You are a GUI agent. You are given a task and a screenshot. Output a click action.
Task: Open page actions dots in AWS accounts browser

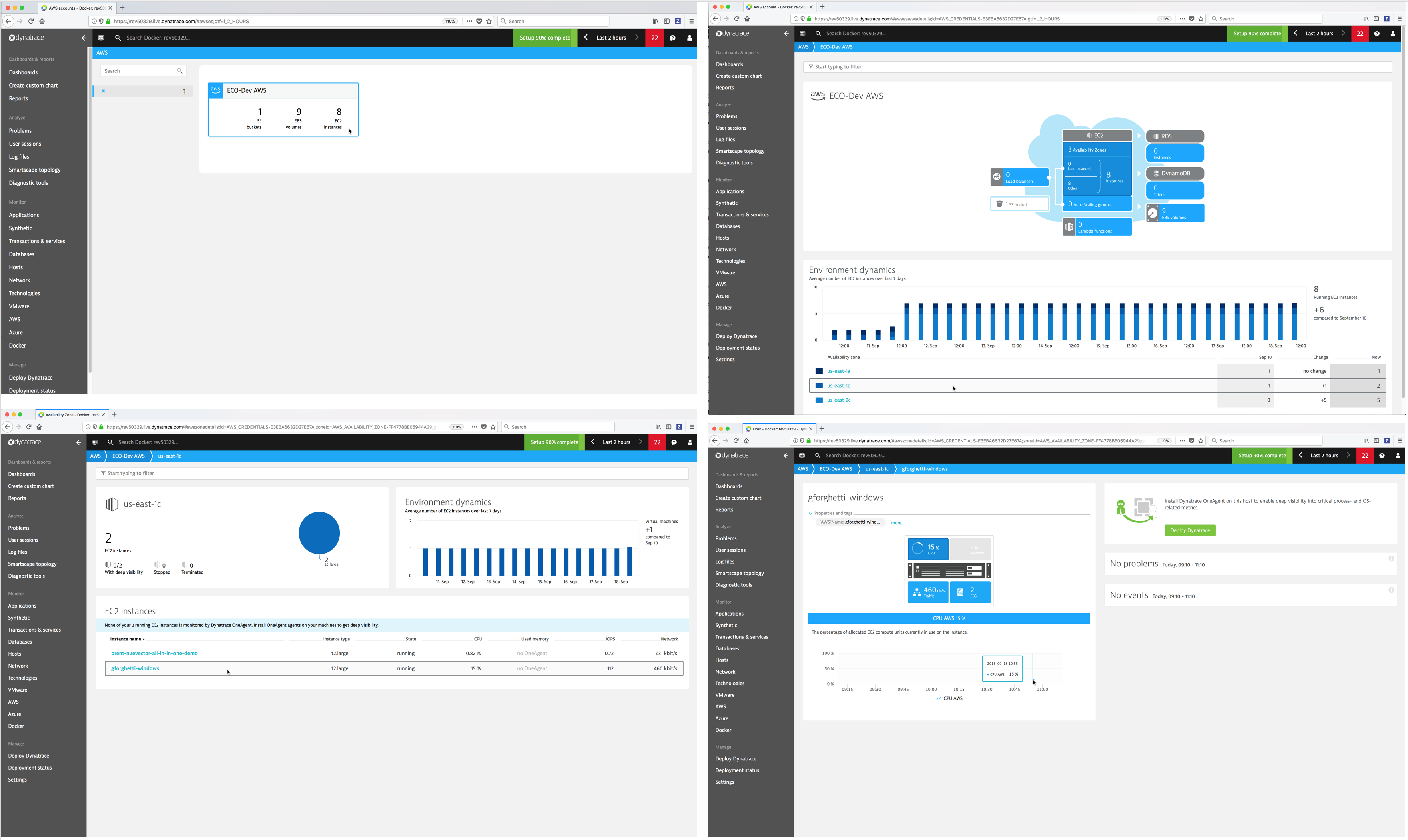pos(469,22)
